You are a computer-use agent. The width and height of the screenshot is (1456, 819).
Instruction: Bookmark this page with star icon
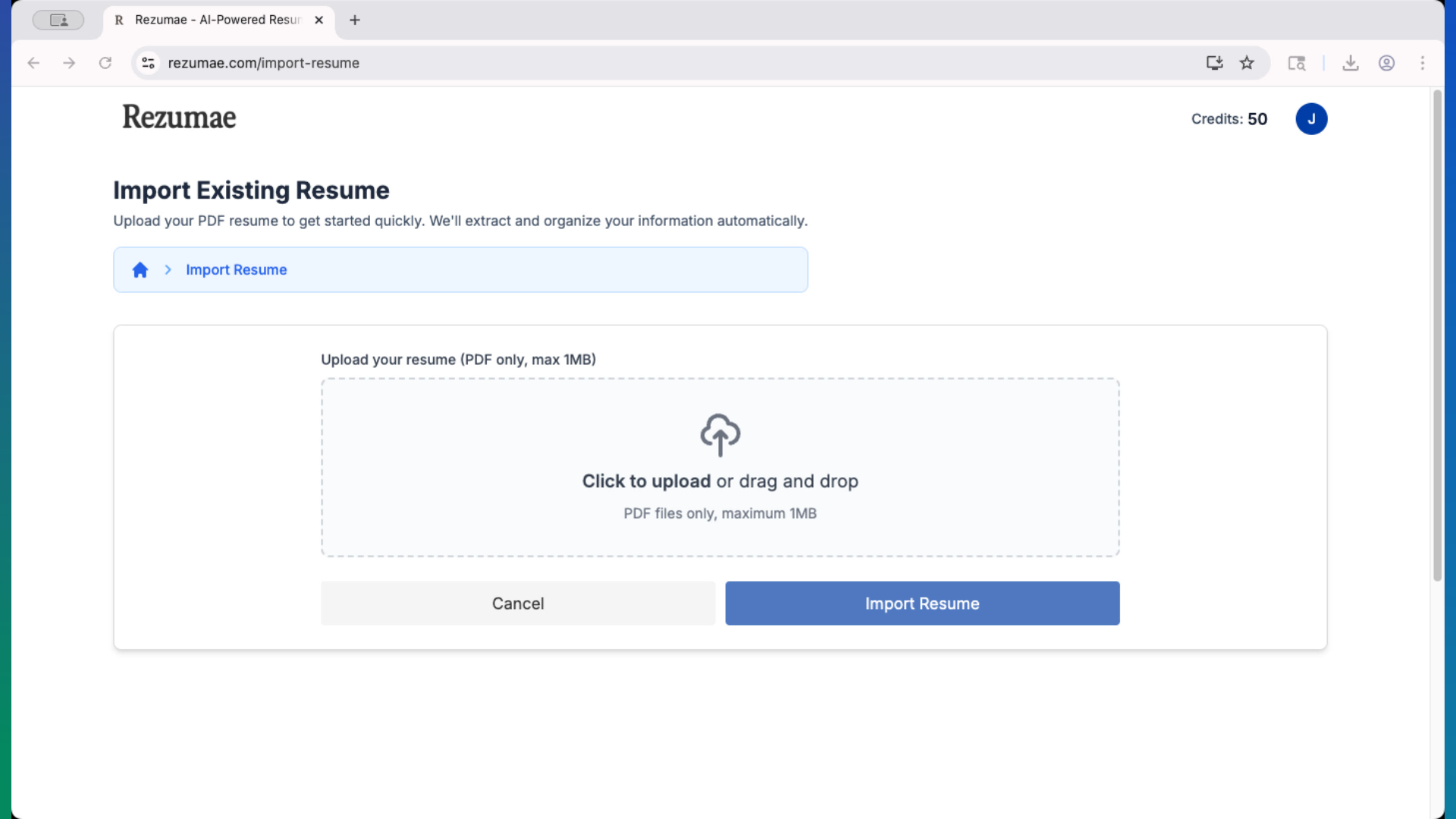pos(1247,63)
